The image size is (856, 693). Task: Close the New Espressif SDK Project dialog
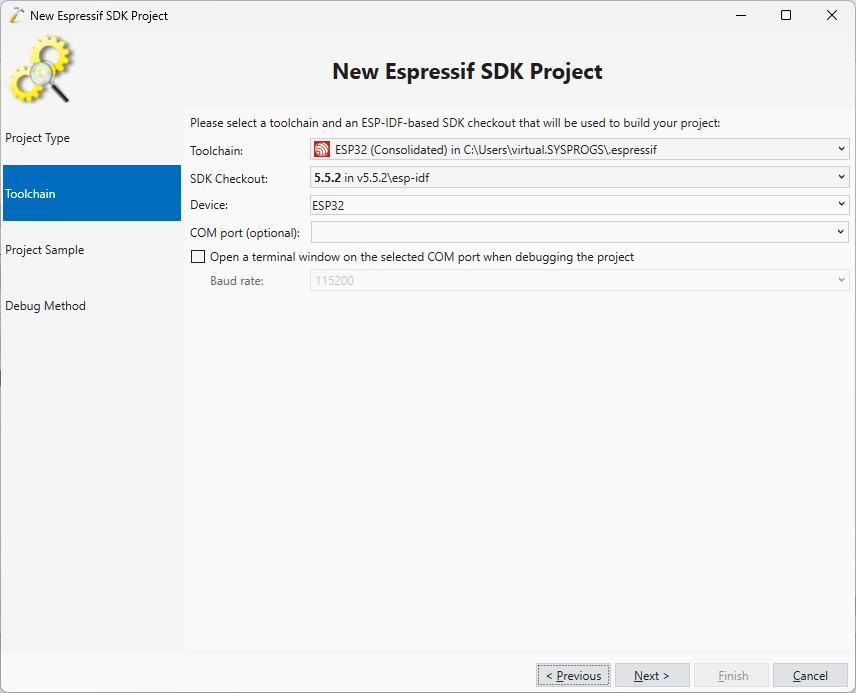(832, 15)
